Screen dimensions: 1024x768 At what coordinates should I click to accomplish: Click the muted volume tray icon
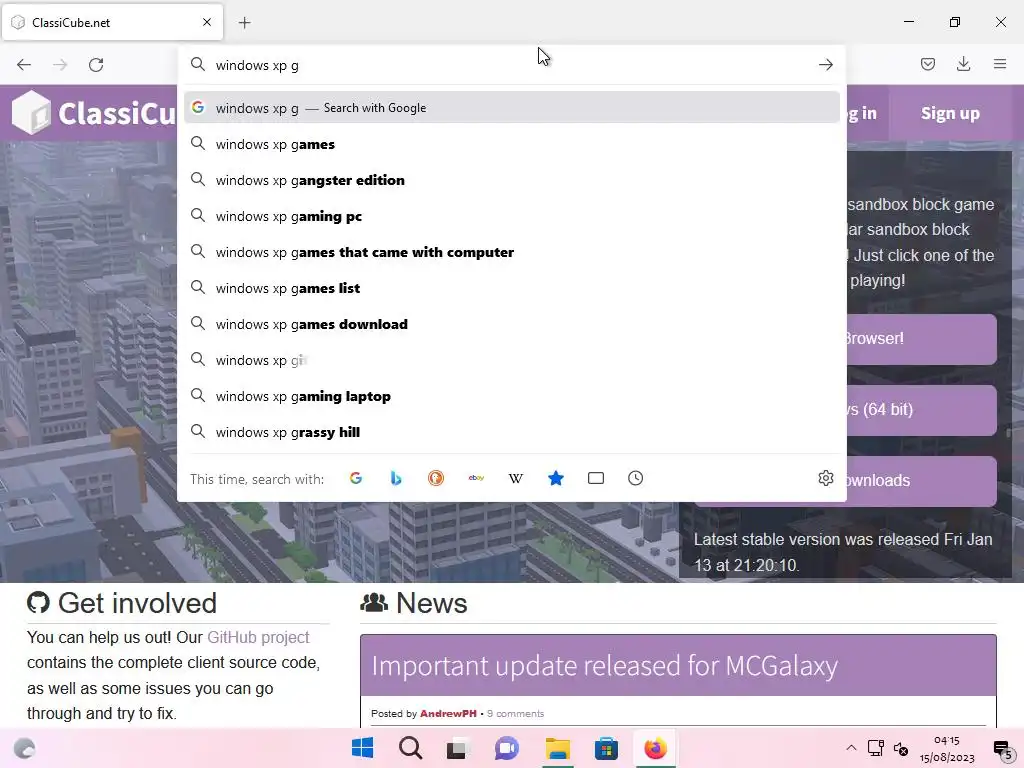pos(901,749)
